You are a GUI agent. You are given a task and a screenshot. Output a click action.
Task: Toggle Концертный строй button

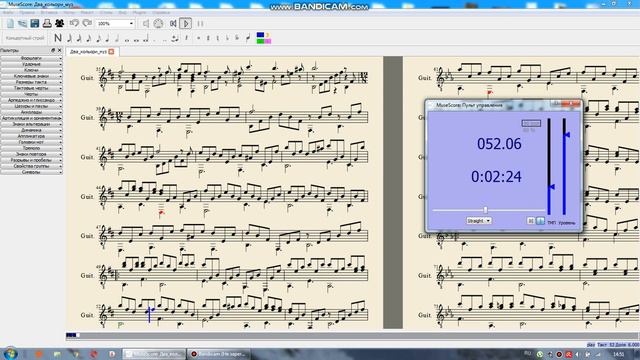tap(25, 38)
